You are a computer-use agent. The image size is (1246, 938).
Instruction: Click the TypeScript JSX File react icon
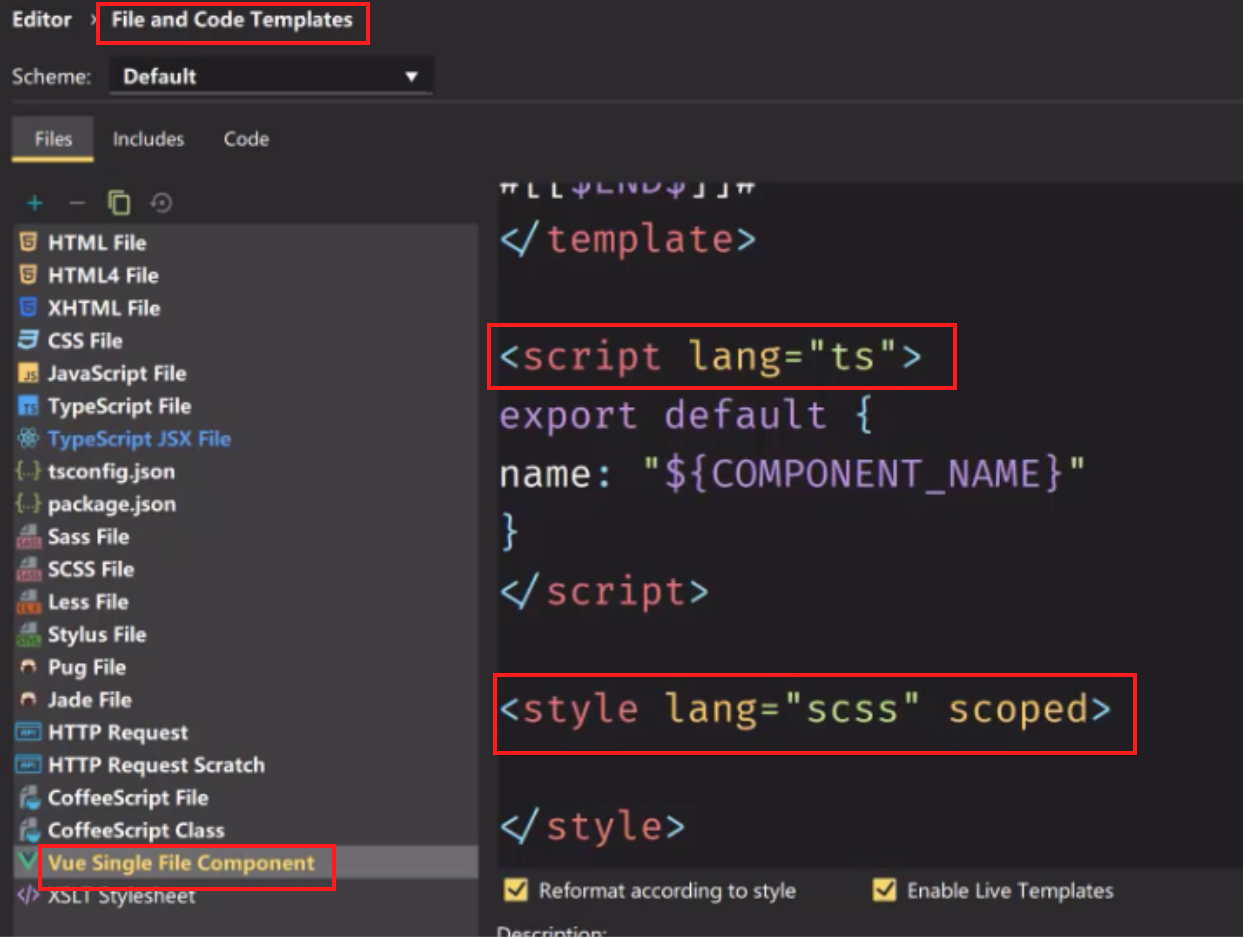[29, 438]
